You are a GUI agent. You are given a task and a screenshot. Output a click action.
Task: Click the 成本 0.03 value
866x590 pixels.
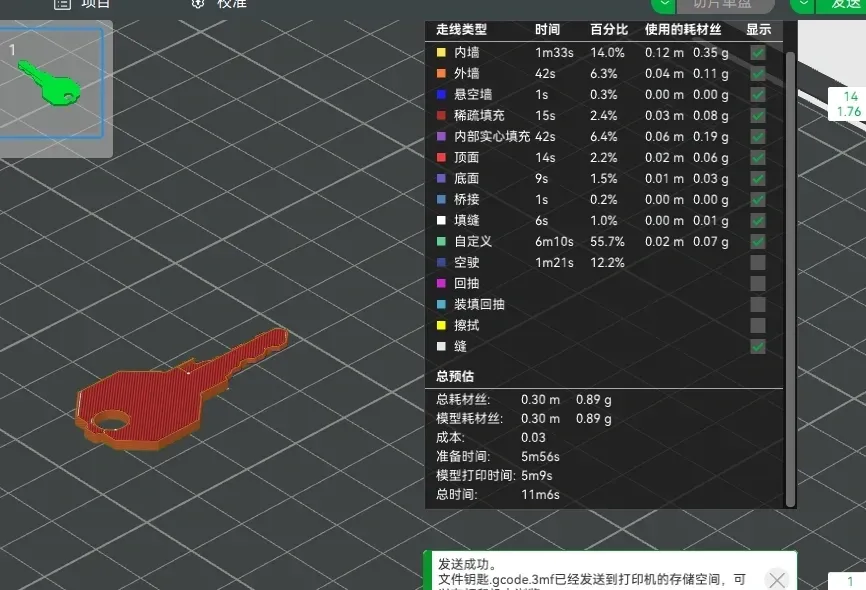coord(533,438)
